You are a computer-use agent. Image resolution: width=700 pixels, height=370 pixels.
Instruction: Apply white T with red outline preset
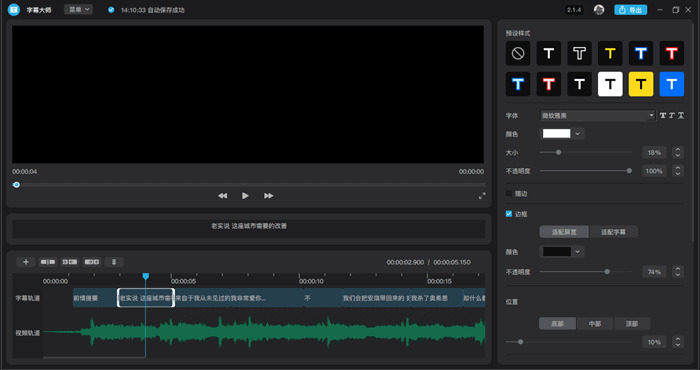click(x=549, y=84)
